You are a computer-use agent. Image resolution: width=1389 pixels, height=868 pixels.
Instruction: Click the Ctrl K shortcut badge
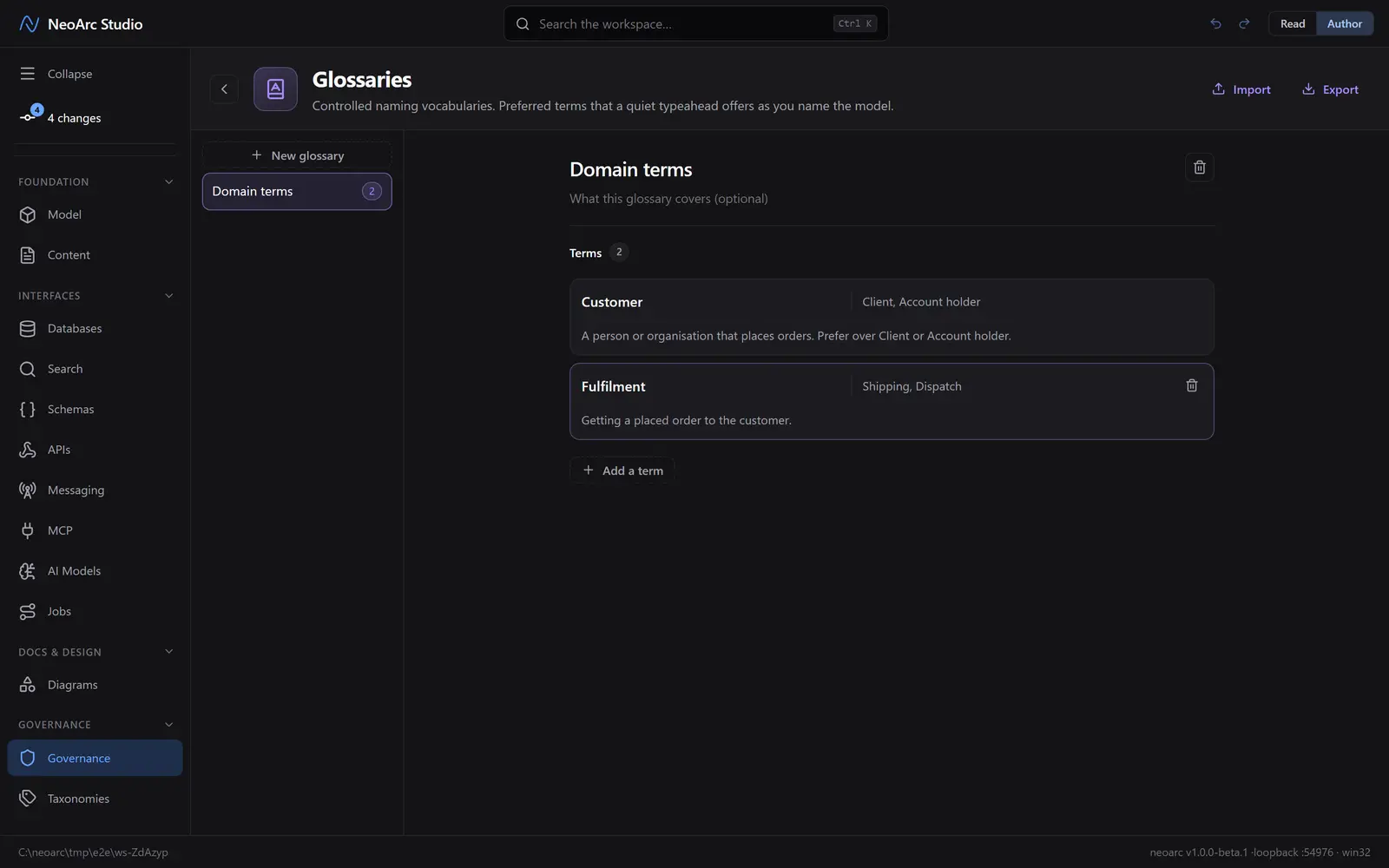855,23
